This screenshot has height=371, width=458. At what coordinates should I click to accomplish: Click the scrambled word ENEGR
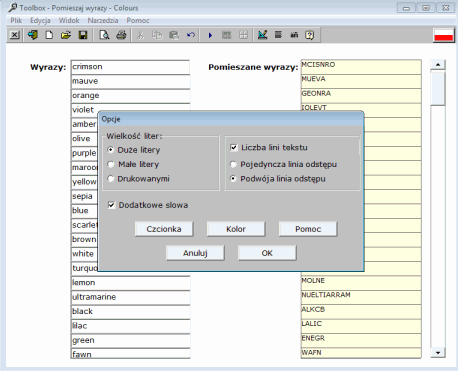point(313,338)
